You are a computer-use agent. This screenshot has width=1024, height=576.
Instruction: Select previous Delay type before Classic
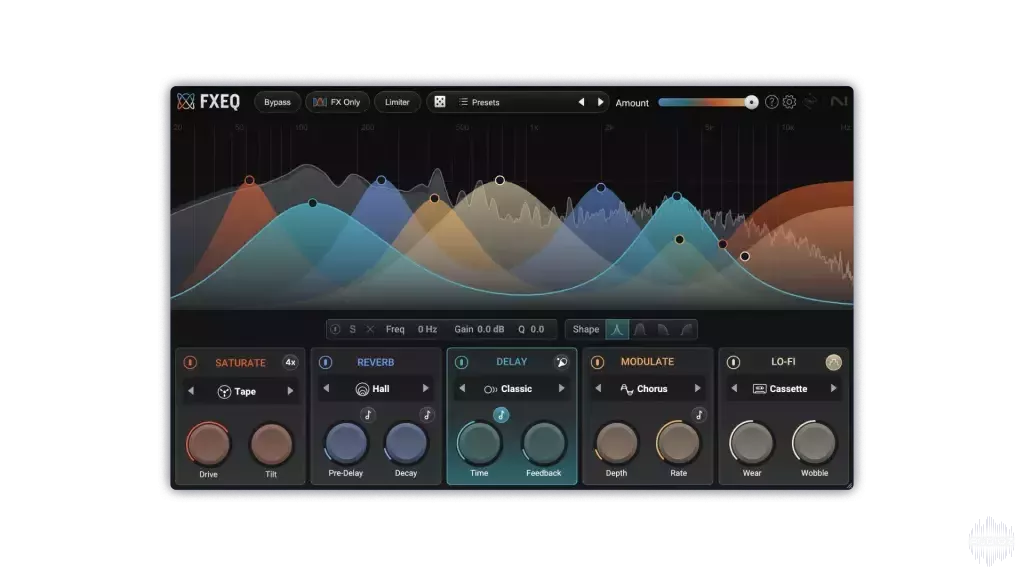click(462, 389)
